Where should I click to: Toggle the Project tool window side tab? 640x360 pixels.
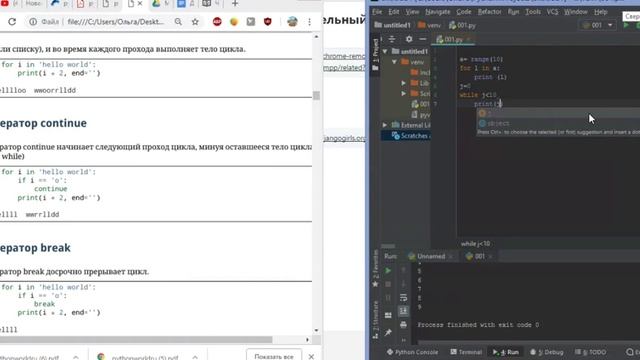tap(376, 54)
